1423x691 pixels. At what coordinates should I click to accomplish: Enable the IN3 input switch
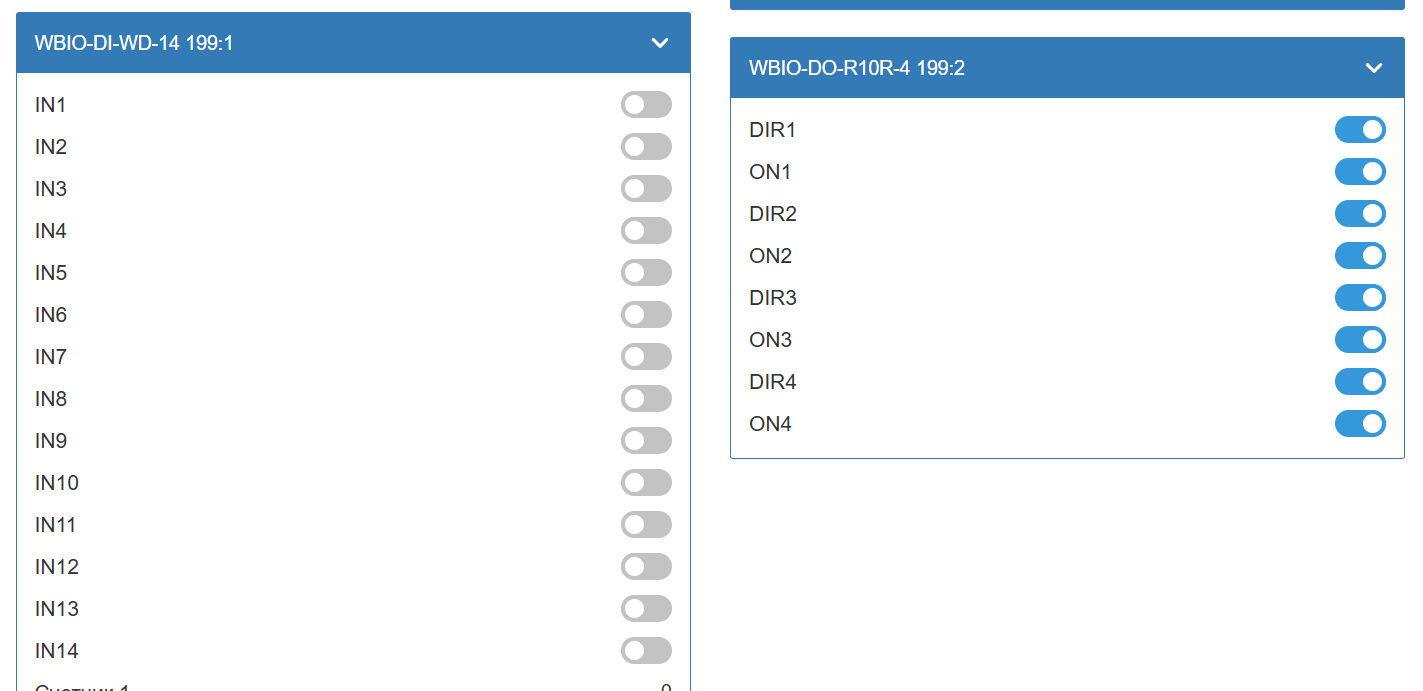646,189
